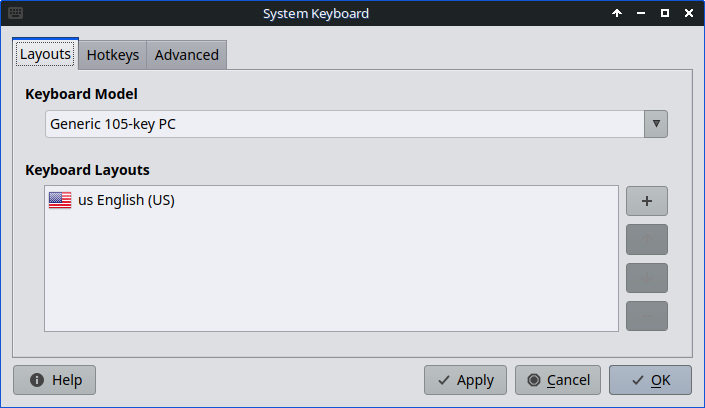Maximize the System Keyboard window

(x=665, y=14)
